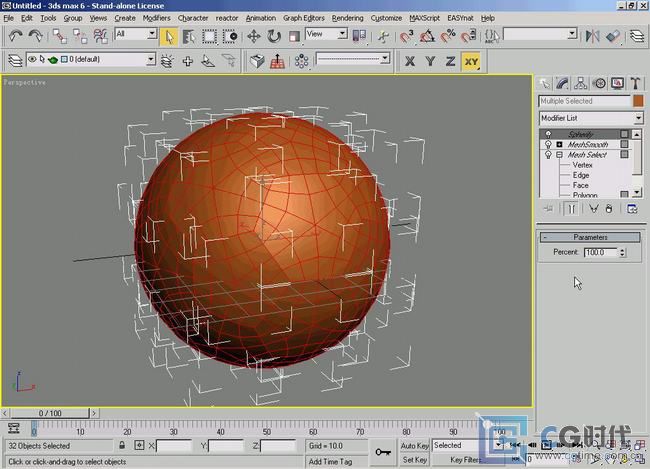
Task: Toggle Window/Crossing selection mode
Action: coord(230,36)
